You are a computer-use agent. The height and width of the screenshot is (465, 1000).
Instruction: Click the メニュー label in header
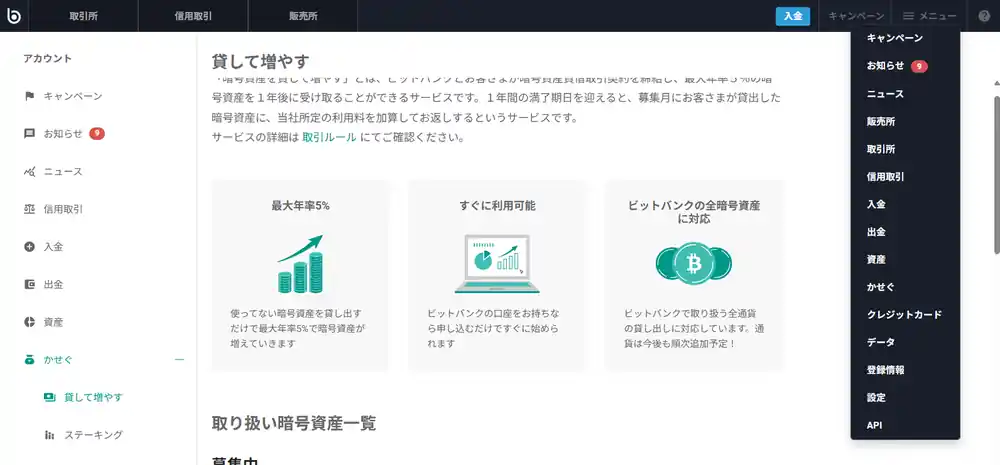coord(938,16)
